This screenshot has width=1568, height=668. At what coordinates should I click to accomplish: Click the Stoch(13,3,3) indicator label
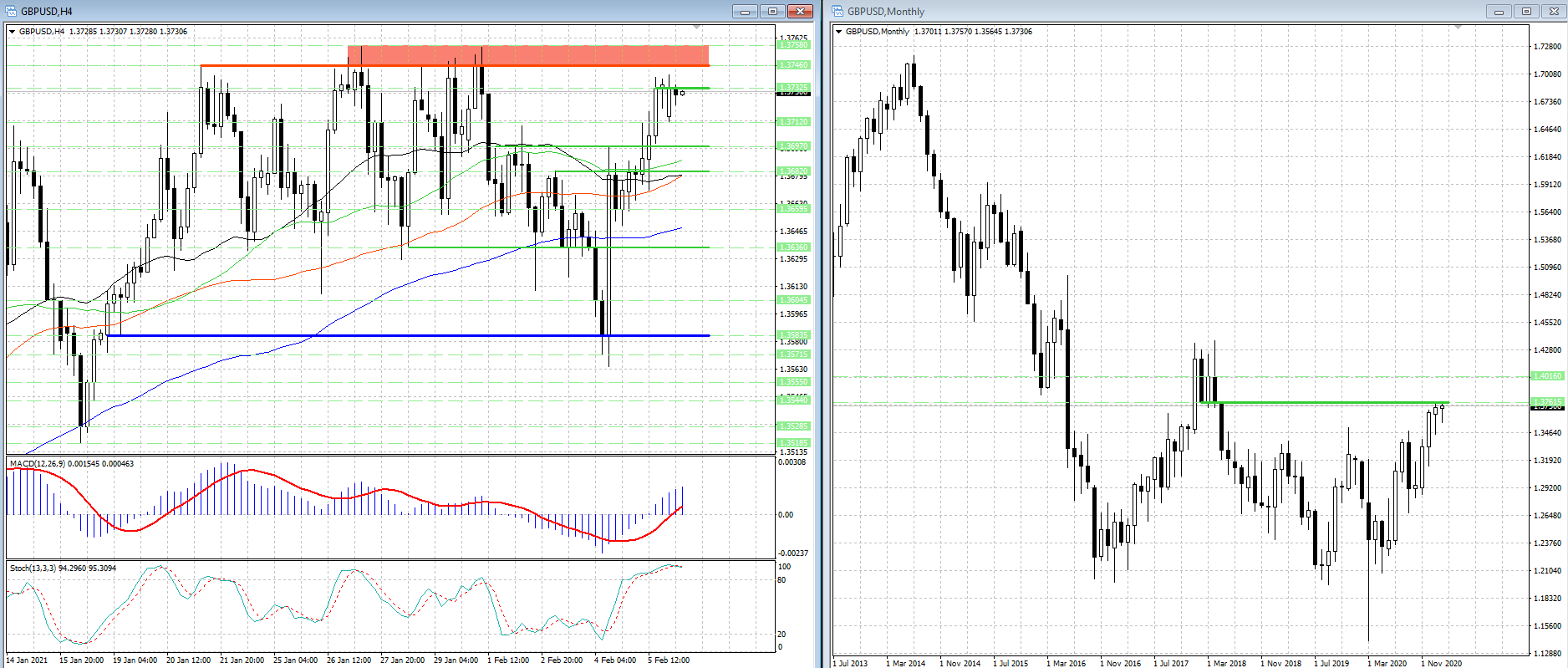click(x=64, y=568)
